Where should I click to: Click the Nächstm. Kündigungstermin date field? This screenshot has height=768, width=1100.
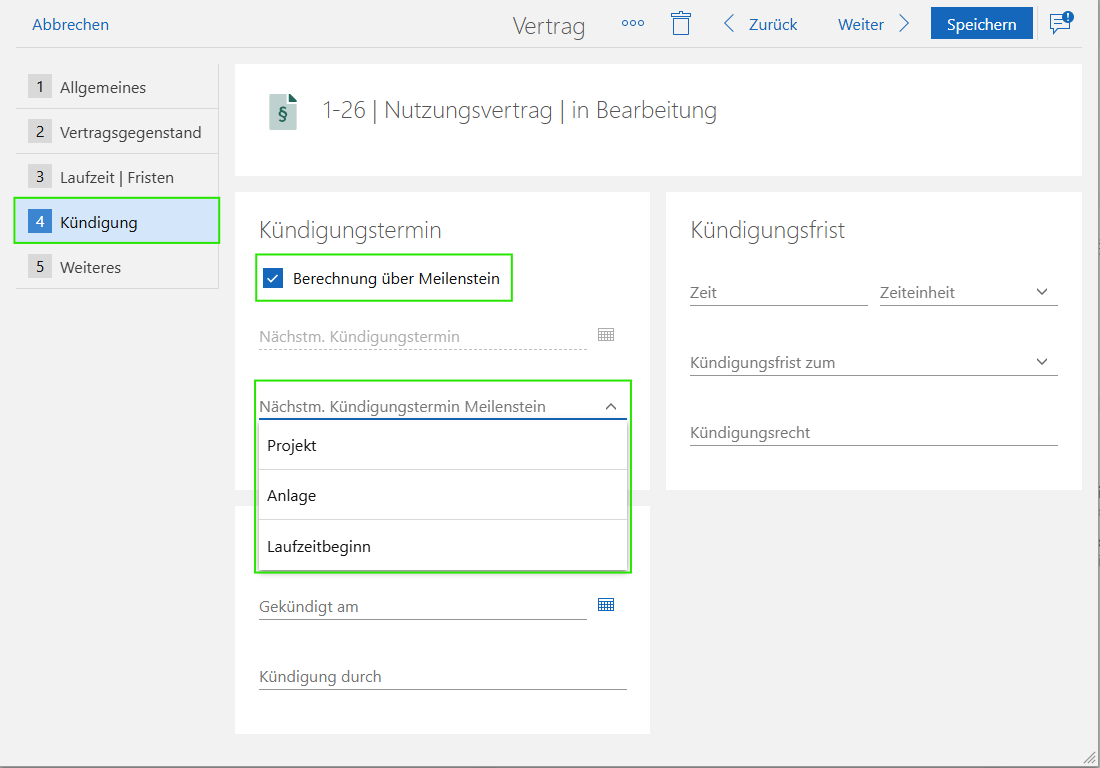423,337
